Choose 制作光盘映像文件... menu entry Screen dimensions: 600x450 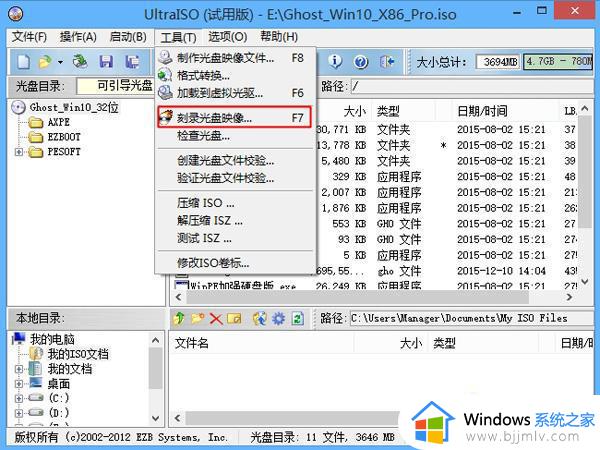click(235, 58)
